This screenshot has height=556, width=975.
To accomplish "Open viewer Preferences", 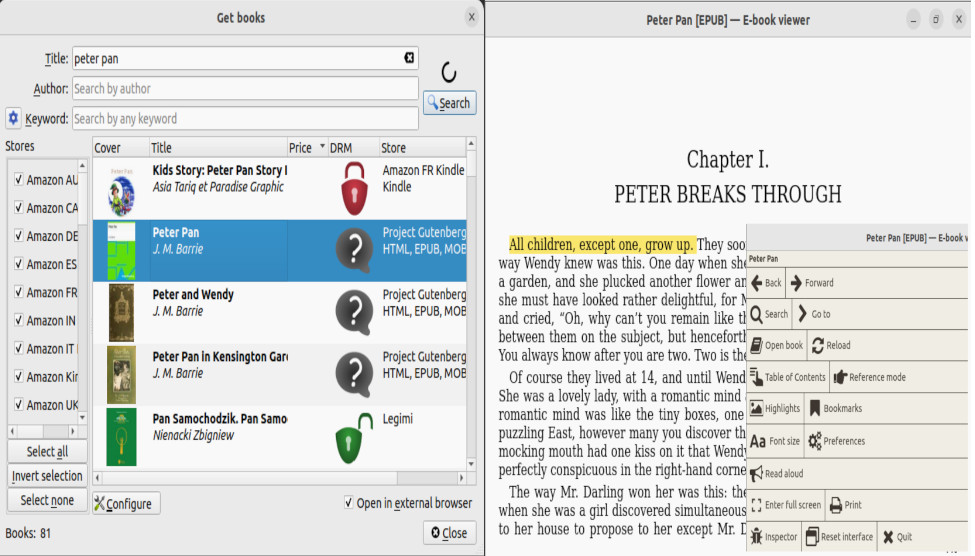I will (x=837, y=441).
